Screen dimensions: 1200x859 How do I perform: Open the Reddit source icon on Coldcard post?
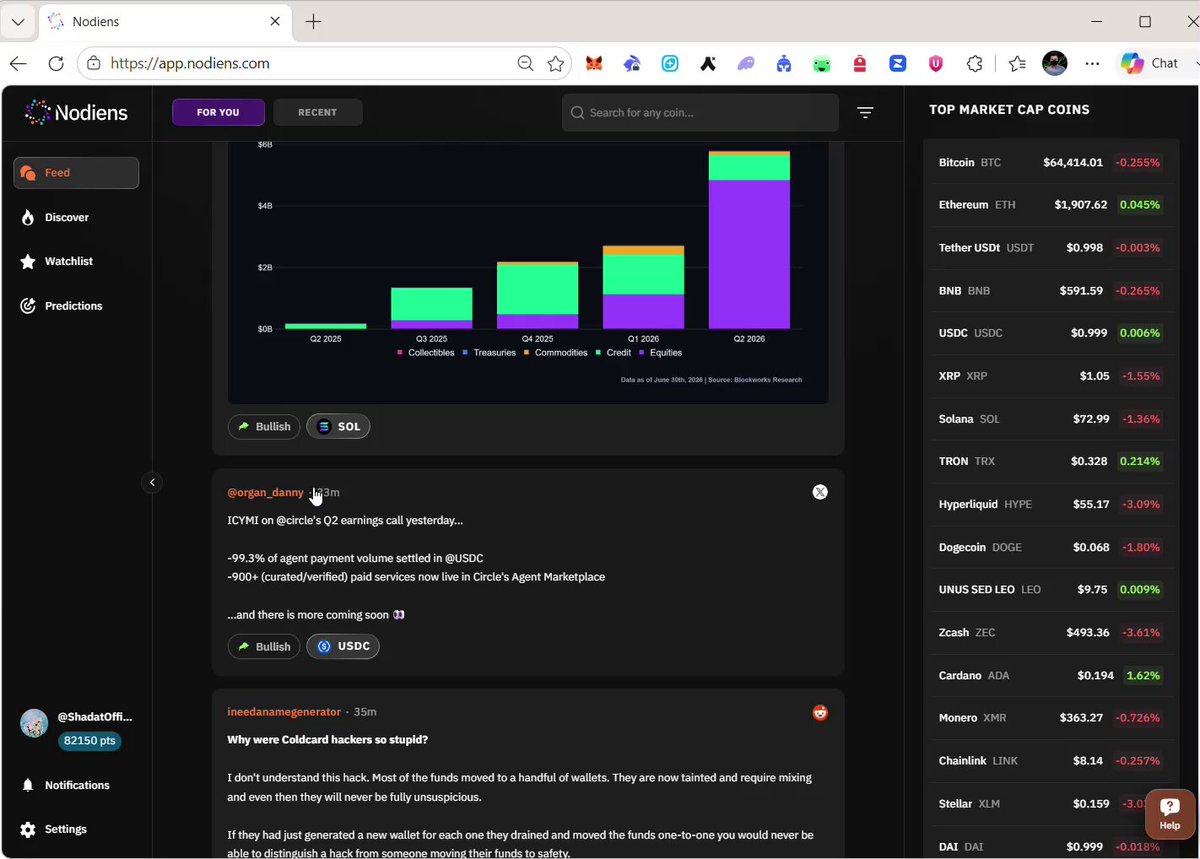point(820,712)
